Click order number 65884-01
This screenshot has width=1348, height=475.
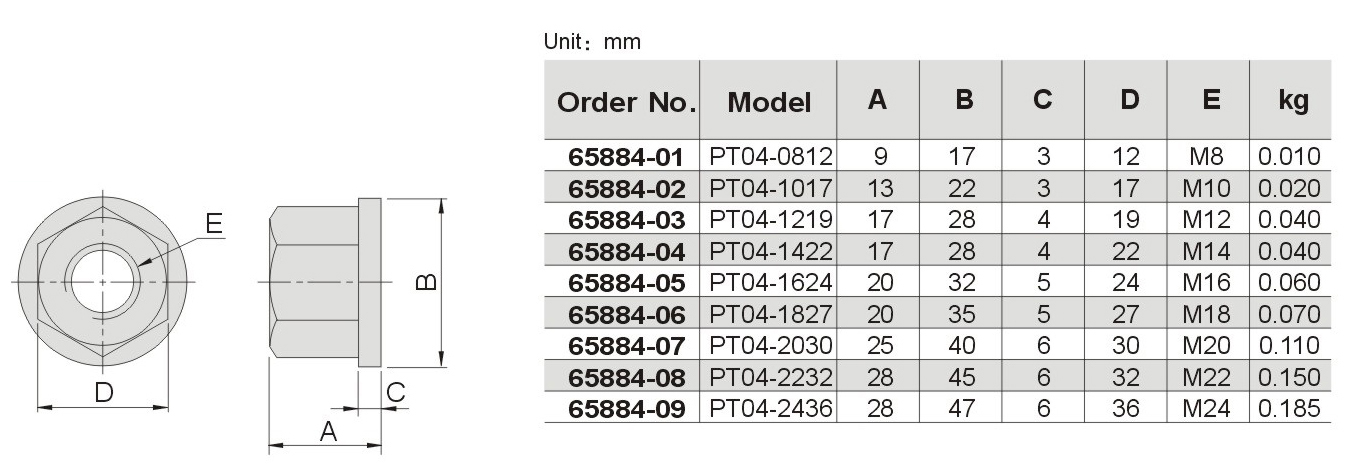(x=625, y=157)
